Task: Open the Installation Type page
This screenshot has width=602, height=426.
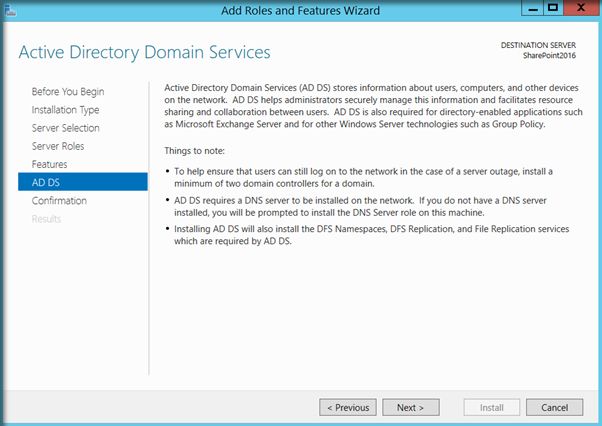Action: [x=65, y=110]
